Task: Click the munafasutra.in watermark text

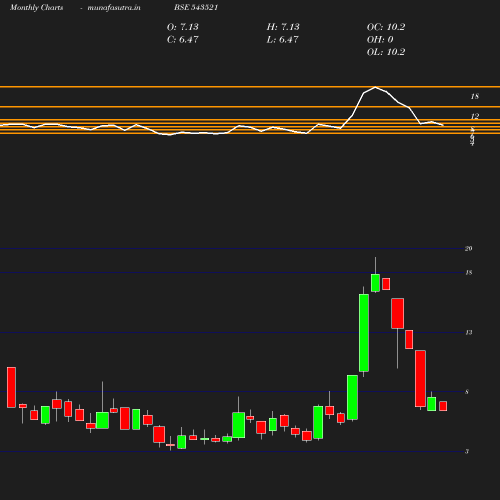Action: 114,8
